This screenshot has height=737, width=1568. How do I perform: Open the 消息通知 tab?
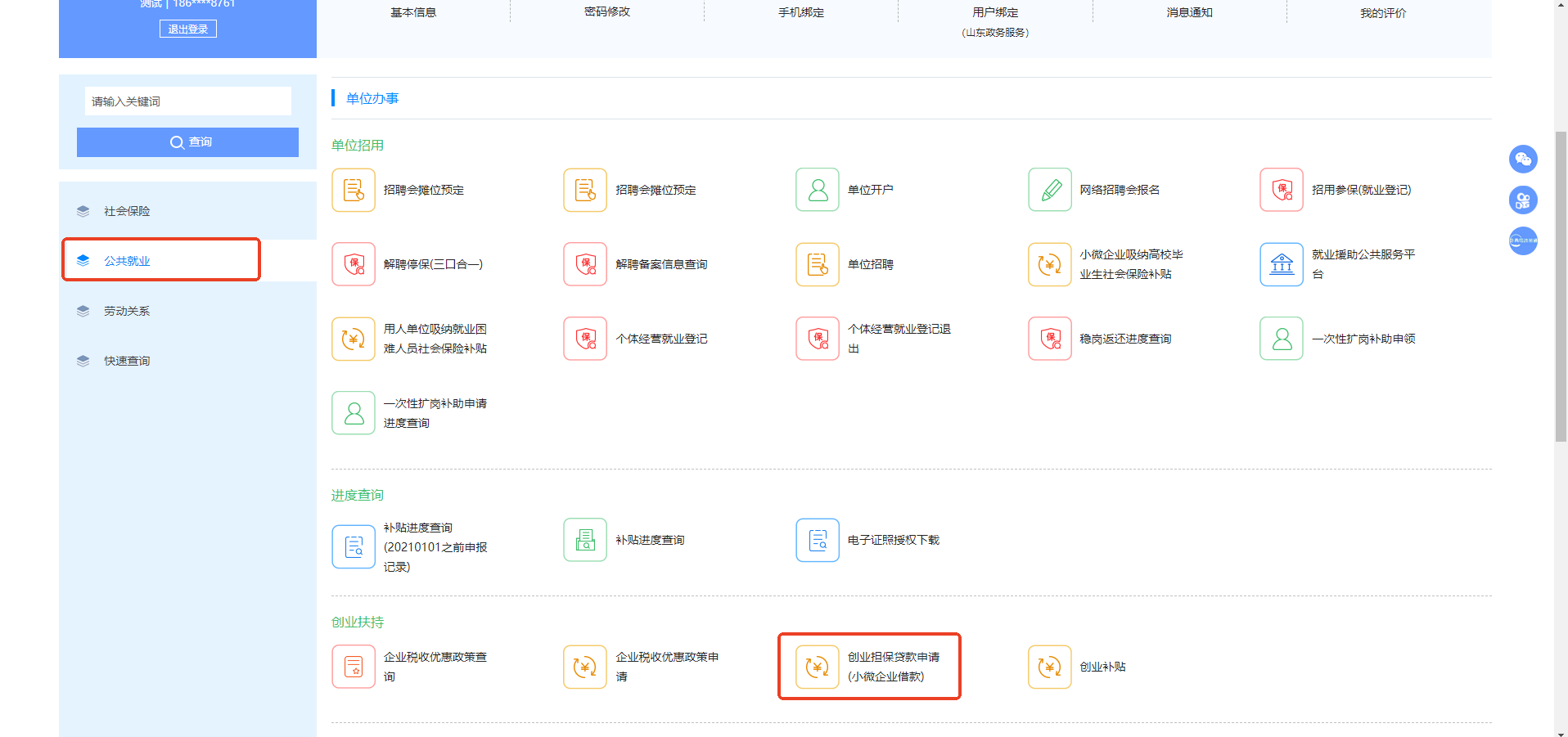coord(1189,12)
